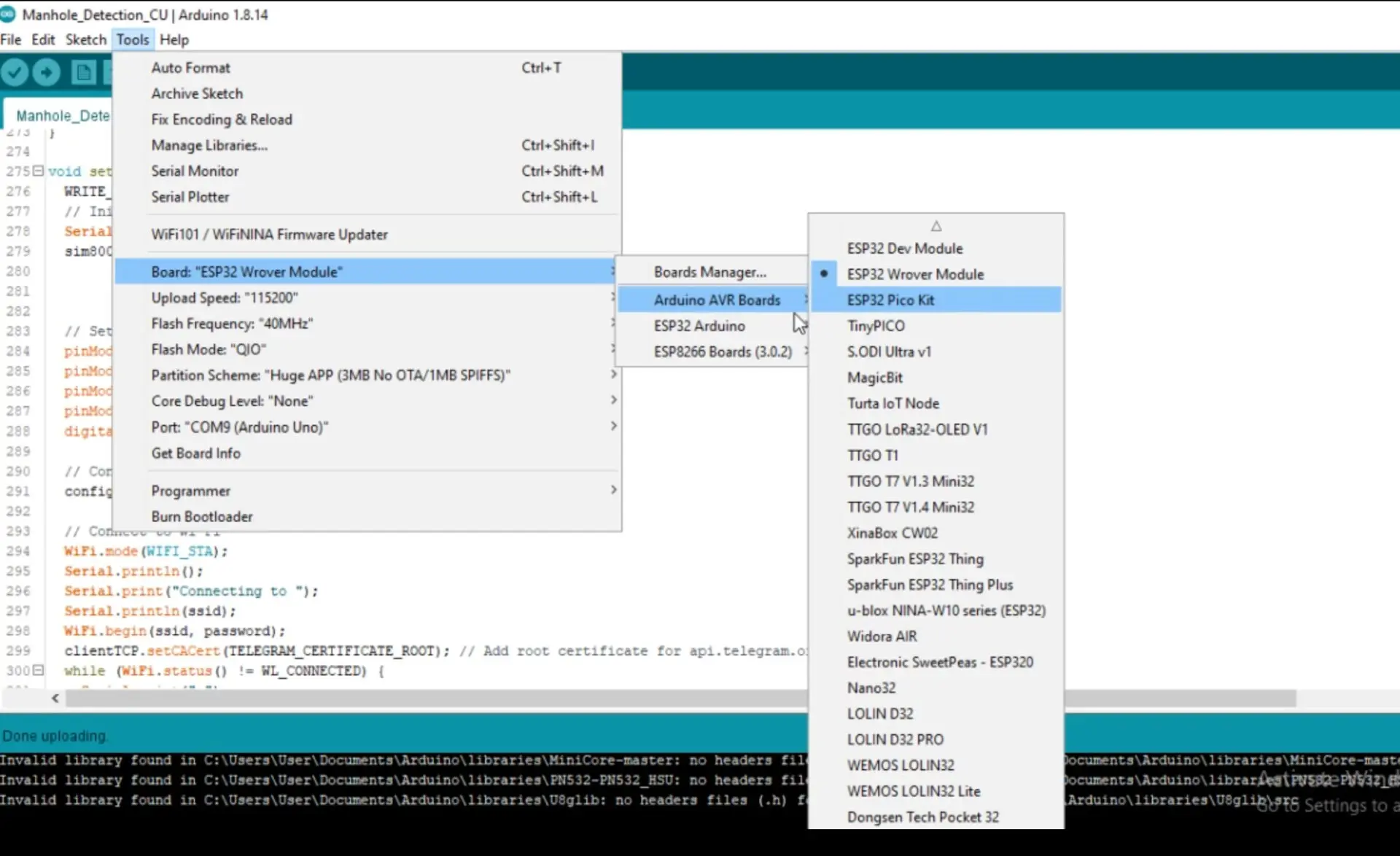The width and height of the screenshot is (1400, 856).
Task: Choose SparkFun ESP32 Thing Plus board
Action: [x=936, y=584]
